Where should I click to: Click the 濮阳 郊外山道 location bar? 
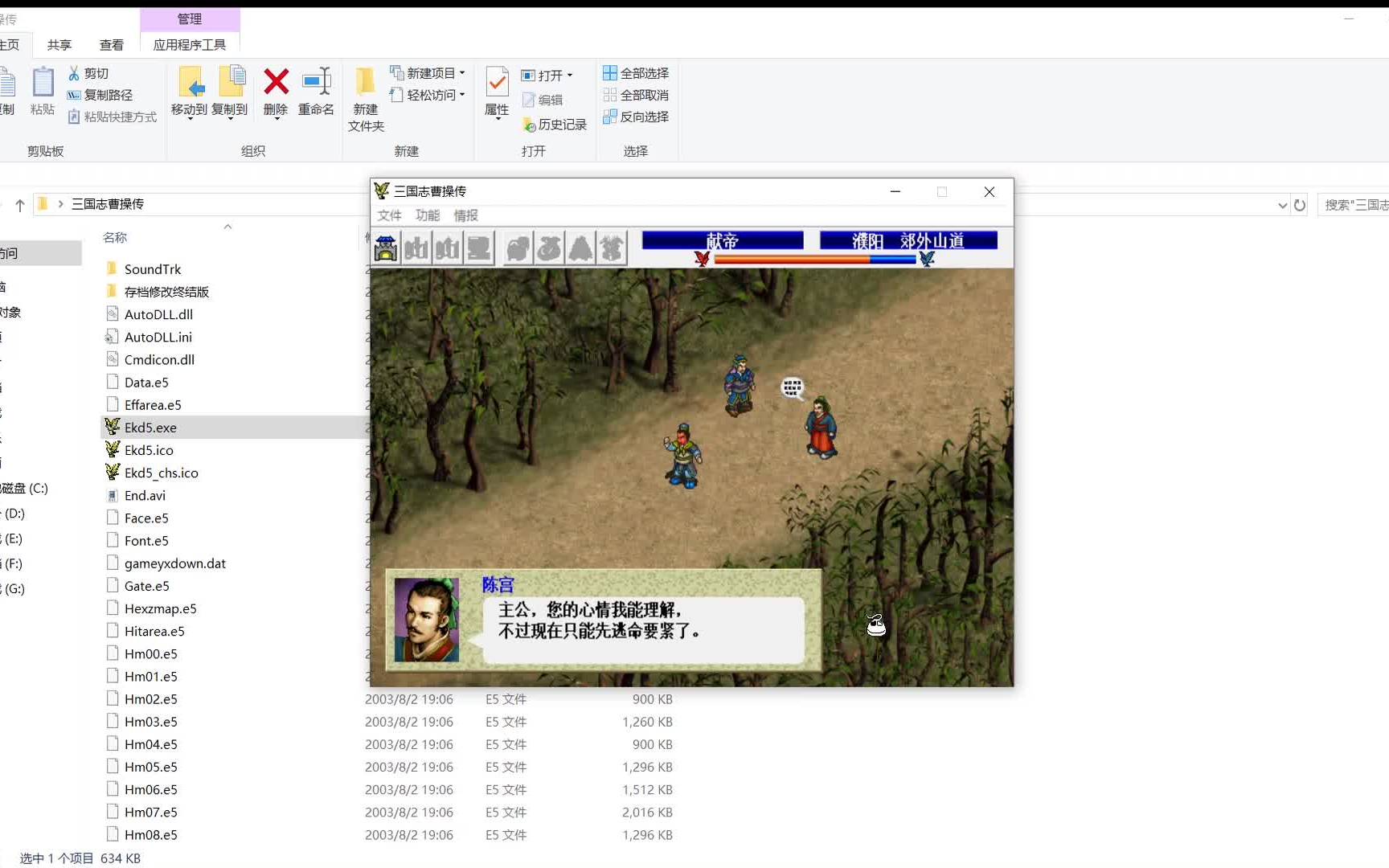(908, 240)
